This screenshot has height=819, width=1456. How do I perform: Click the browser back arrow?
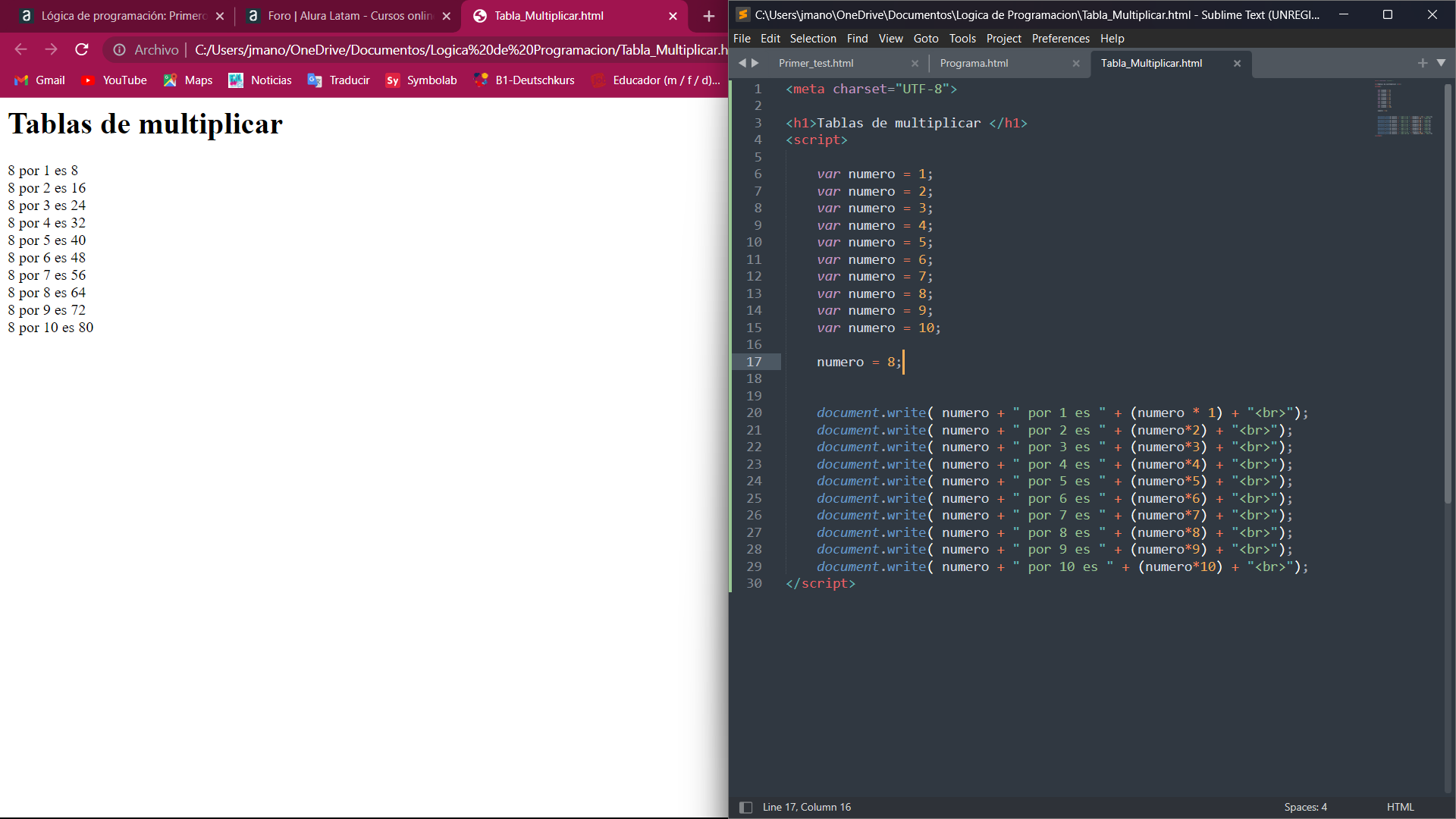point(20,50)
